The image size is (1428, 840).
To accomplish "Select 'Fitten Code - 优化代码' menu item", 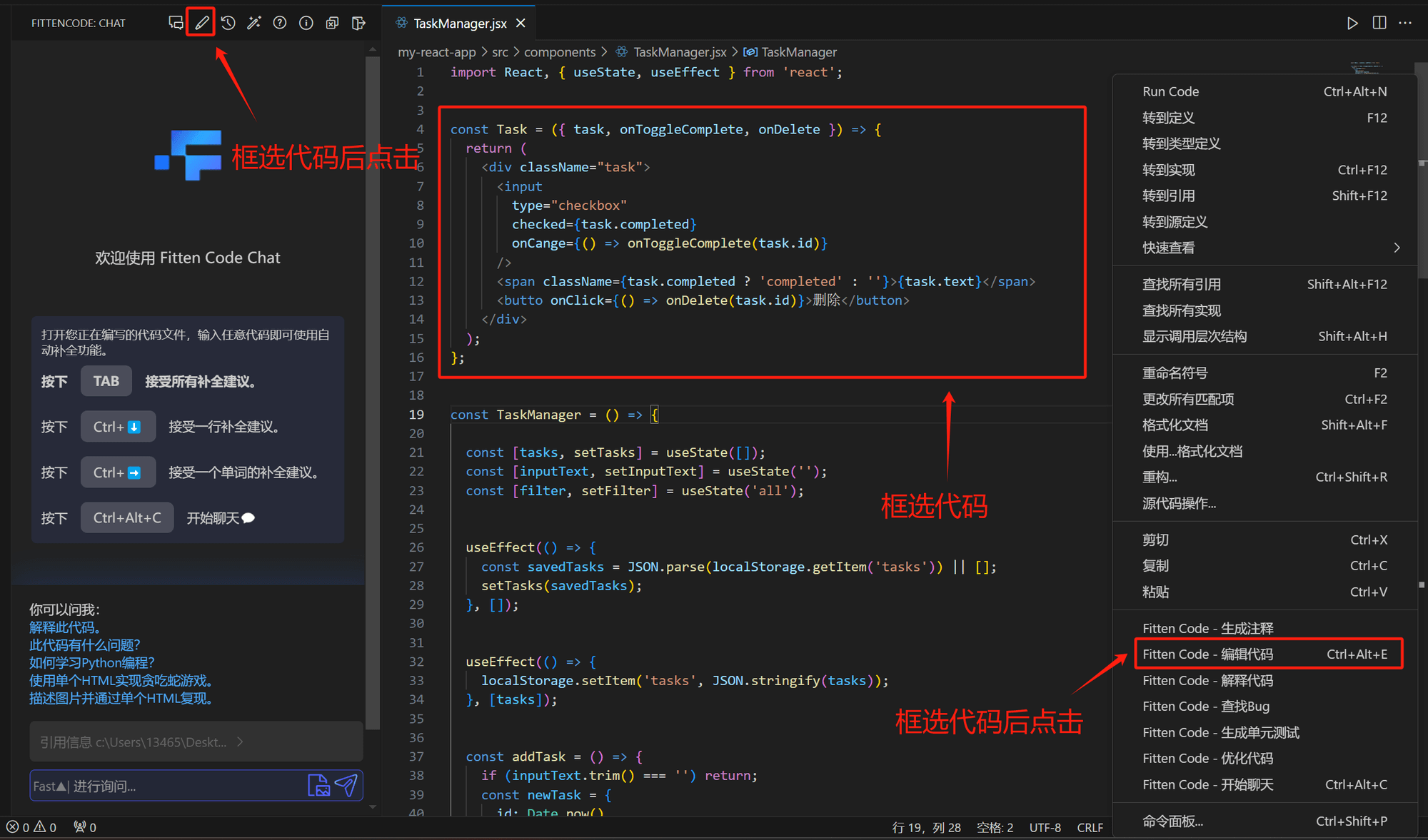I will point(1264,758).
